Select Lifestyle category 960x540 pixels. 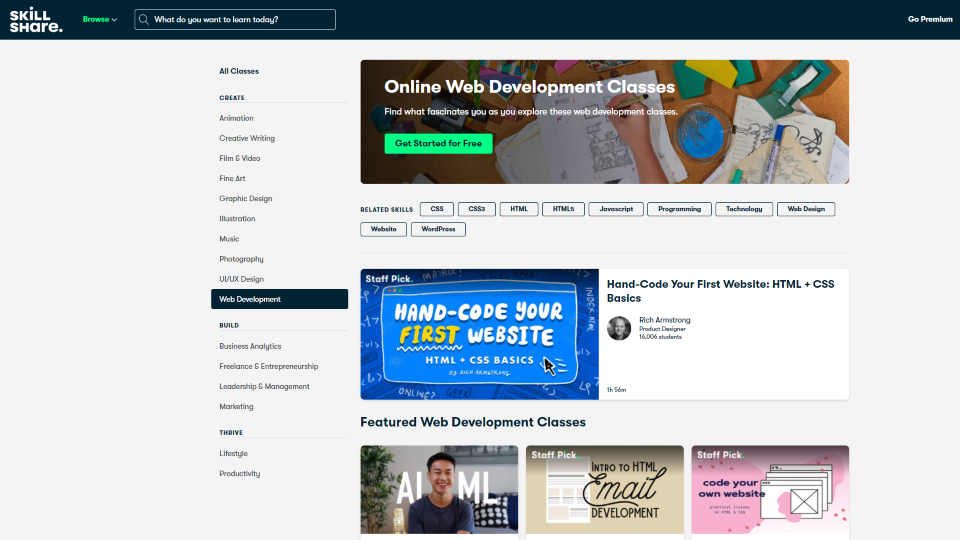tap(233, 454)
